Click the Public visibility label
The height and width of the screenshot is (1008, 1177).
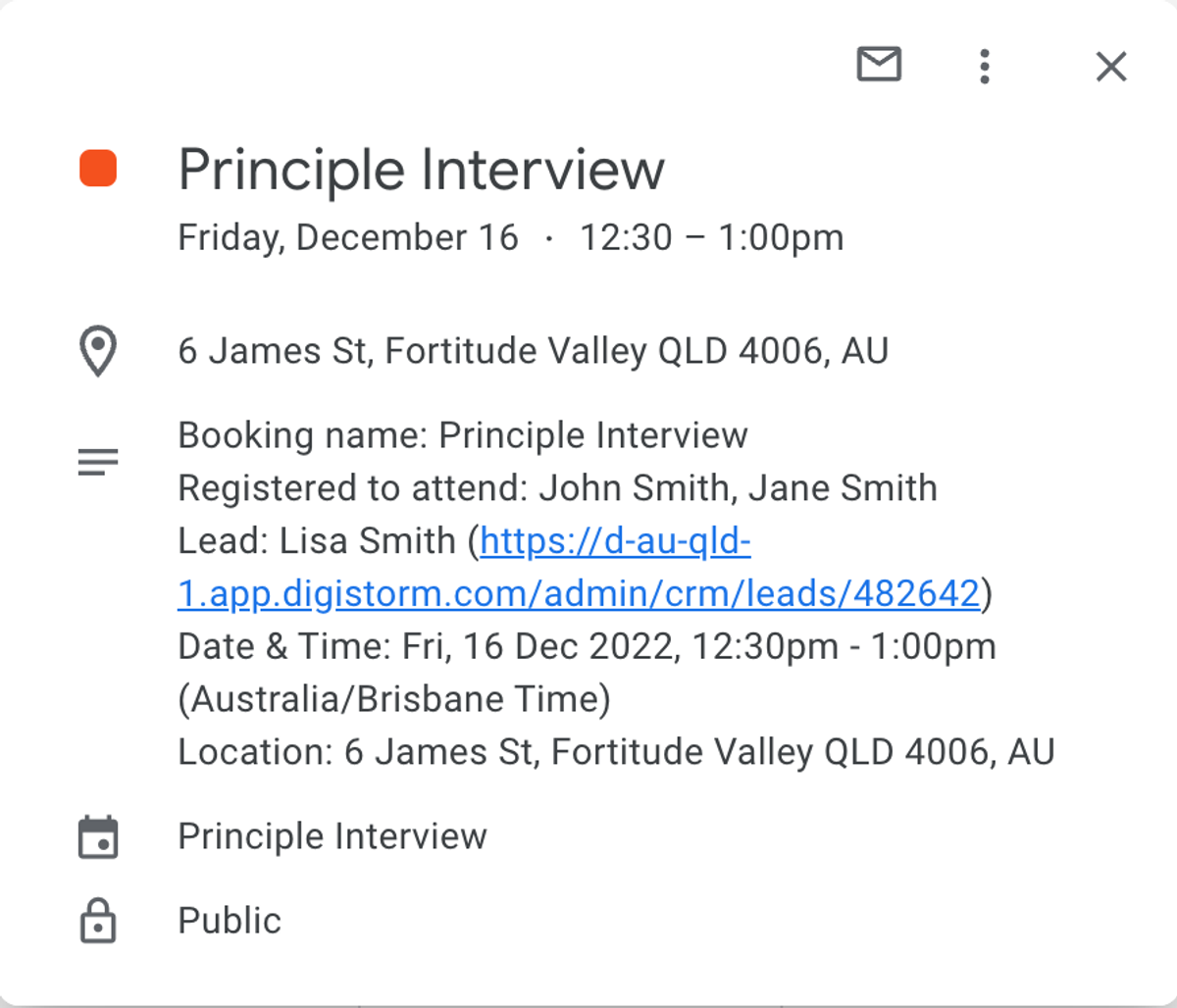(230, 921)
